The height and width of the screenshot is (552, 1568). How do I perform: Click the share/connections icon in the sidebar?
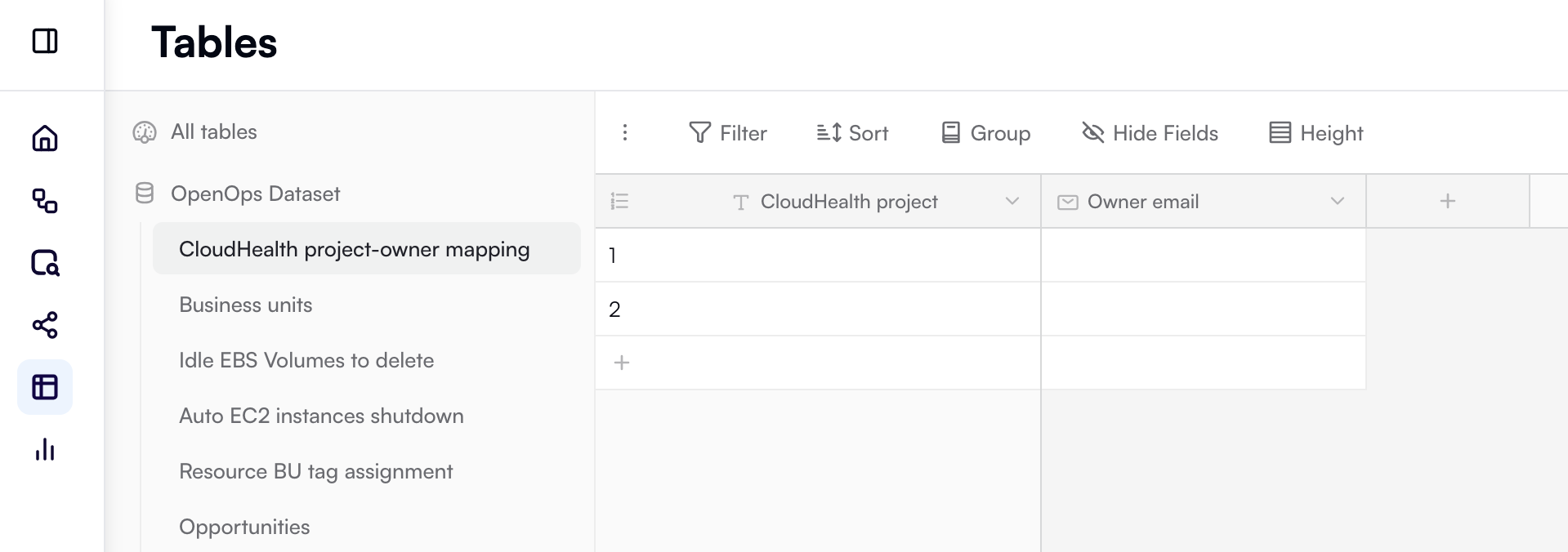45,326
